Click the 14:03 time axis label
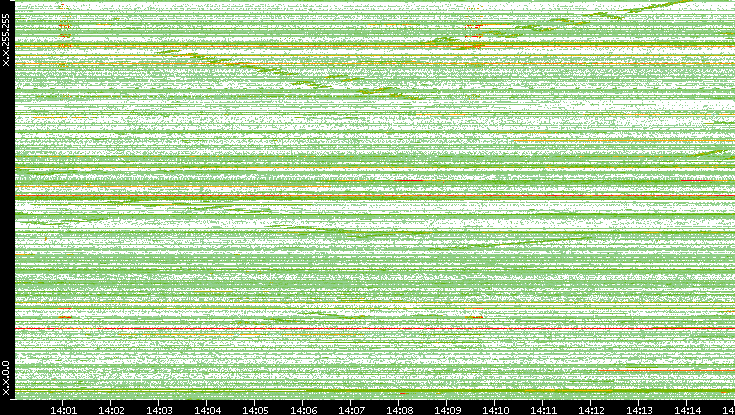Image resolution: width=735 pixels, height=415 pixels. pos(159,410)
